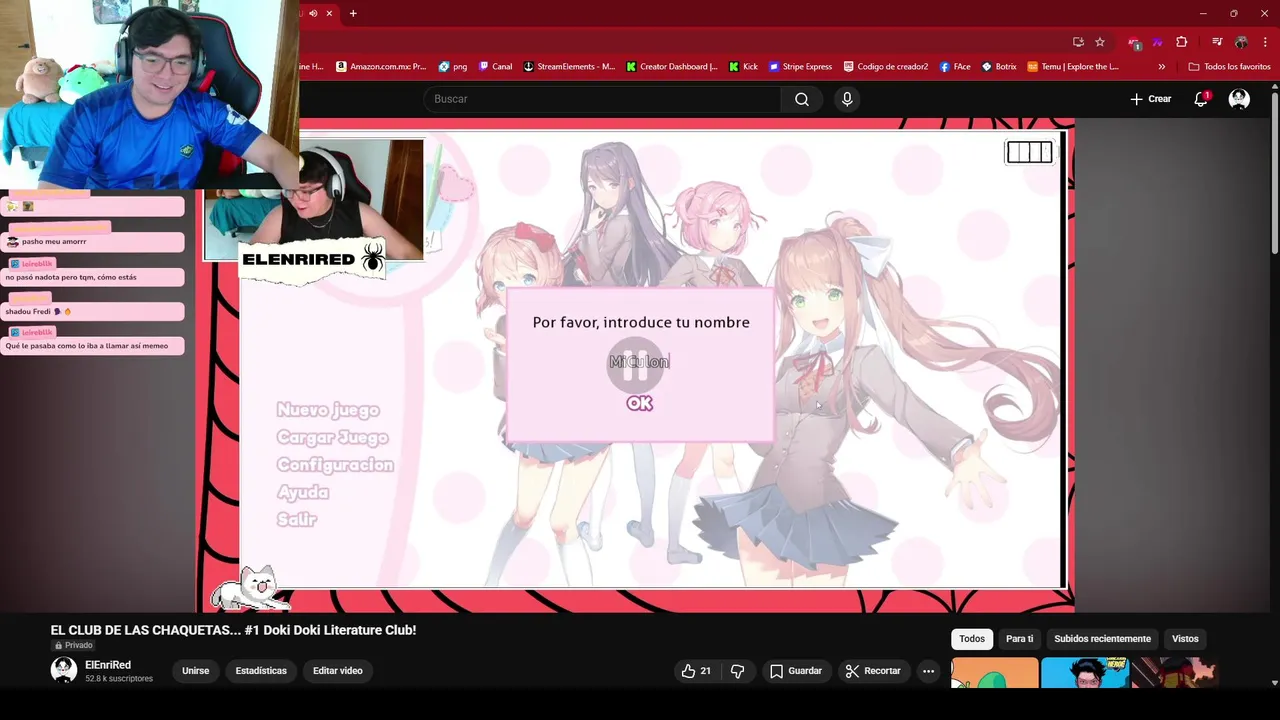Image resolution: width=1280 pixels, height=720 pixels.
Task: Click the Recortar scissors button
Action: pyautogui.click(x=873, y=671)
